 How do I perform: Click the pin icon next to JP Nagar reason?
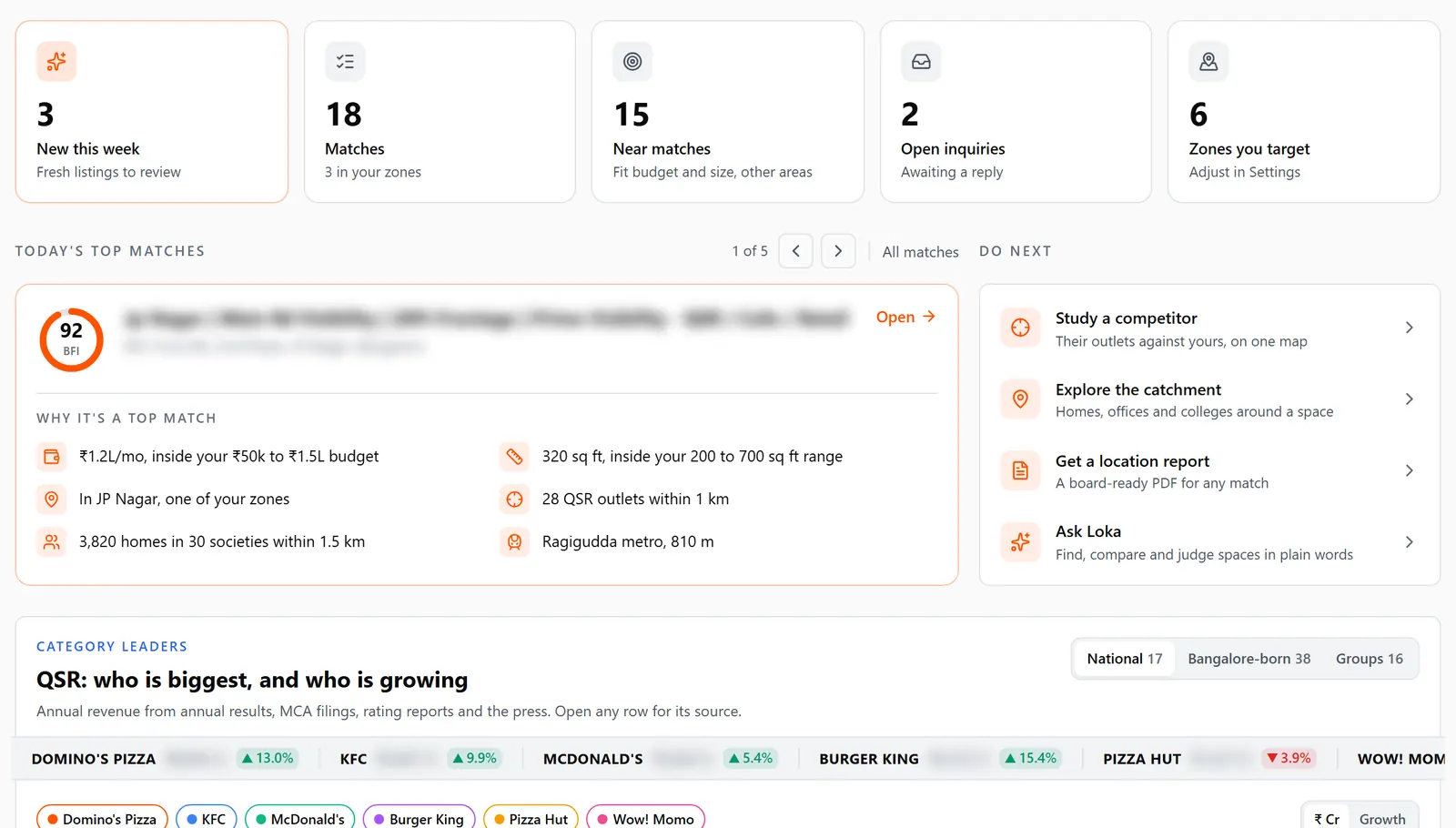tap(52, 500)
